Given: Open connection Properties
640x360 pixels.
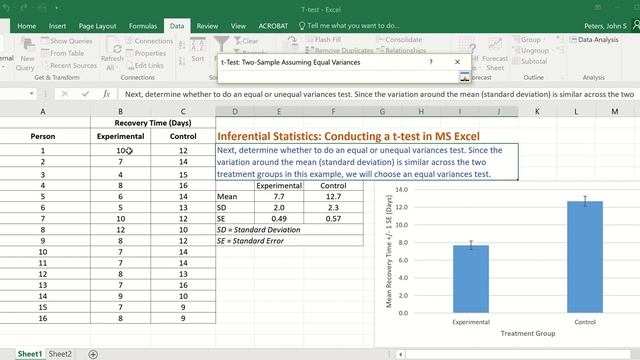Looking at the screenshot, I should [146, 53].
